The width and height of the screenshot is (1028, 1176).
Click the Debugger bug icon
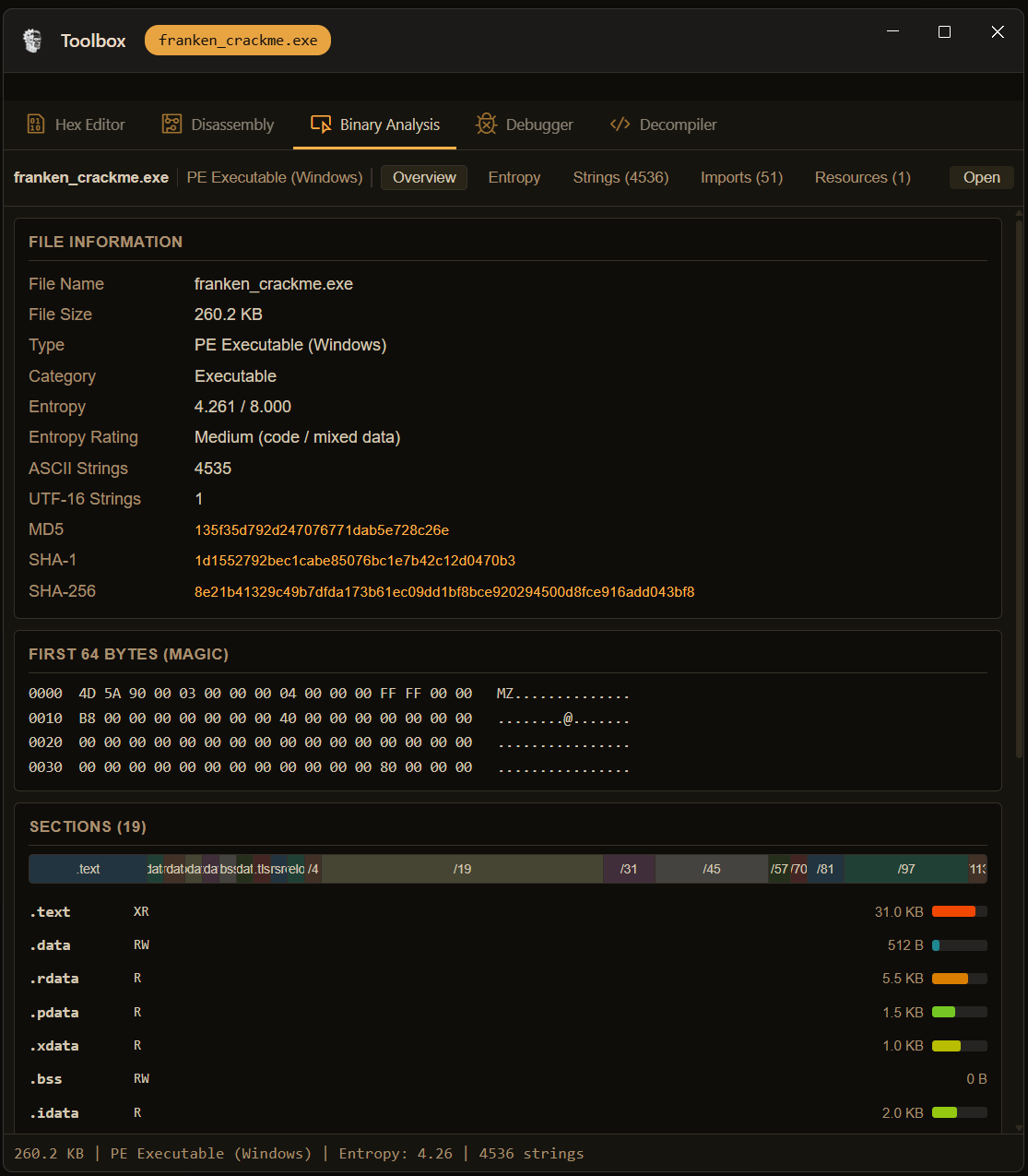486,125
